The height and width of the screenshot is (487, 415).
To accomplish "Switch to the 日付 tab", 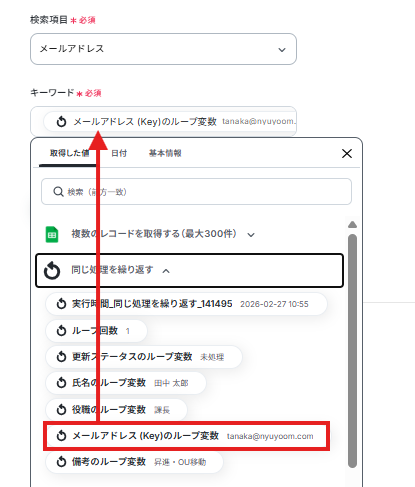I will pos(119,153).
